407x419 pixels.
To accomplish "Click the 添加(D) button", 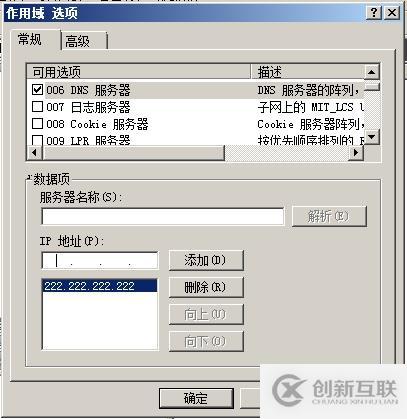I will tap(206, 260).
